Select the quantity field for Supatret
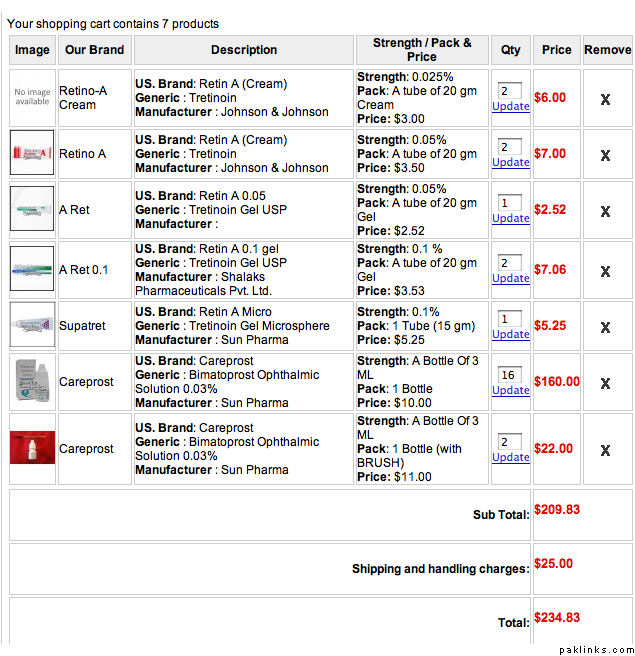The image size is (635, 656). (510, 319)
